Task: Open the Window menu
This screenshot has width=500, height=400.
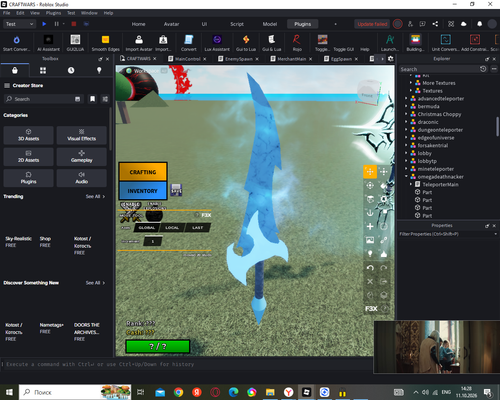Action: click(x=89, y=13)
